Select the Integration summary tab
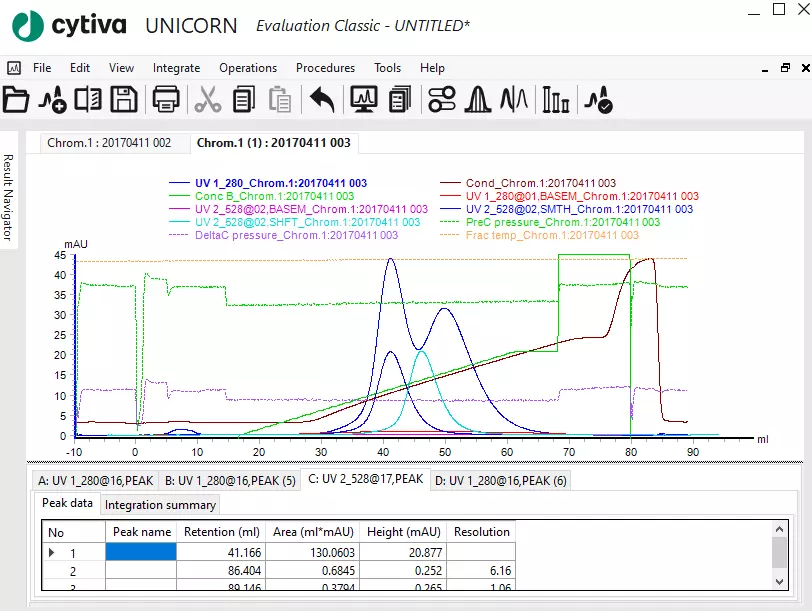Image resolution: width=812 pixels, height=611 pixels. tap(160, 505)
